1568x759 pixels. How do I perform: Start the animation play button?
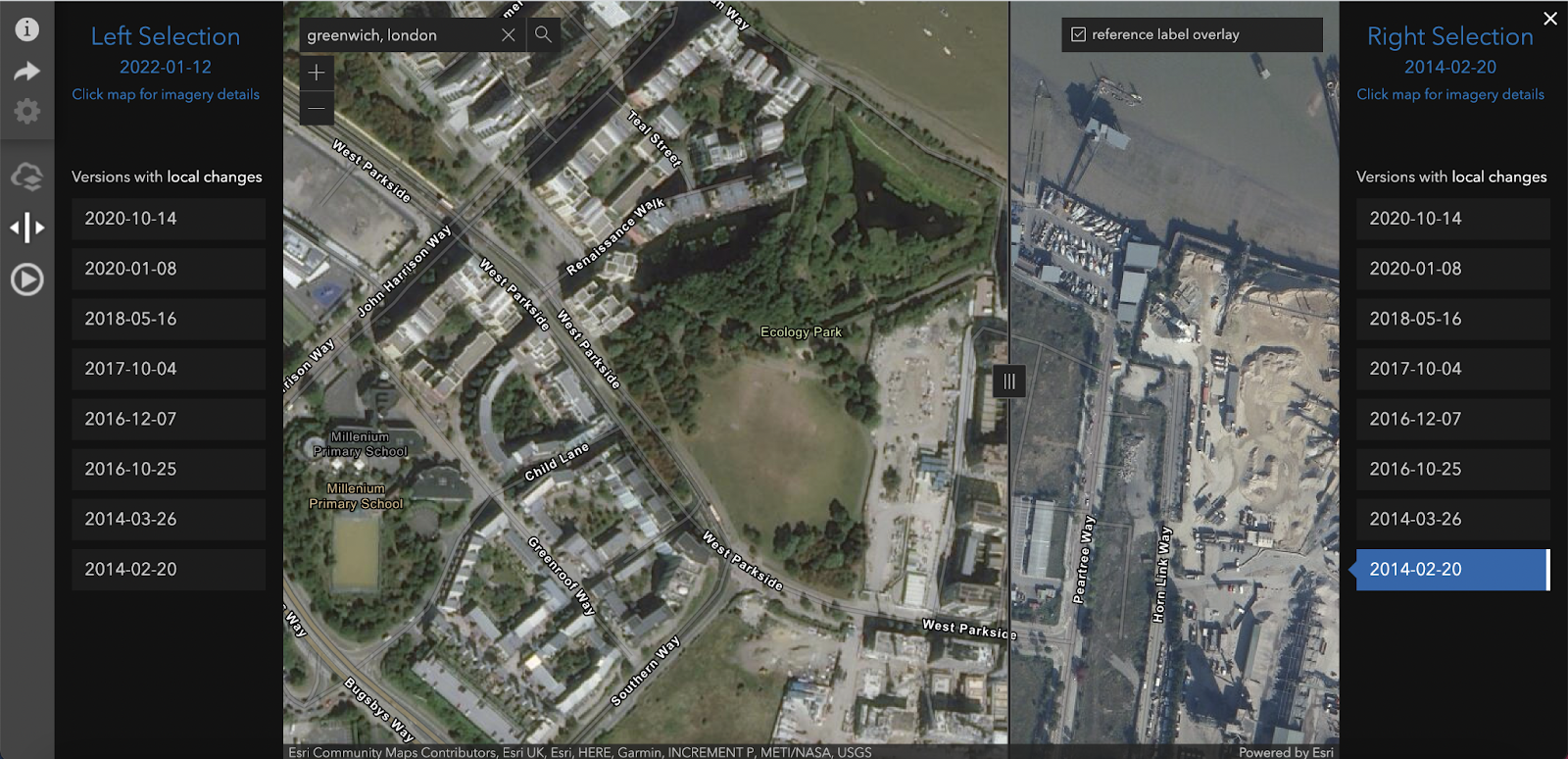click(x=27, y=279)
